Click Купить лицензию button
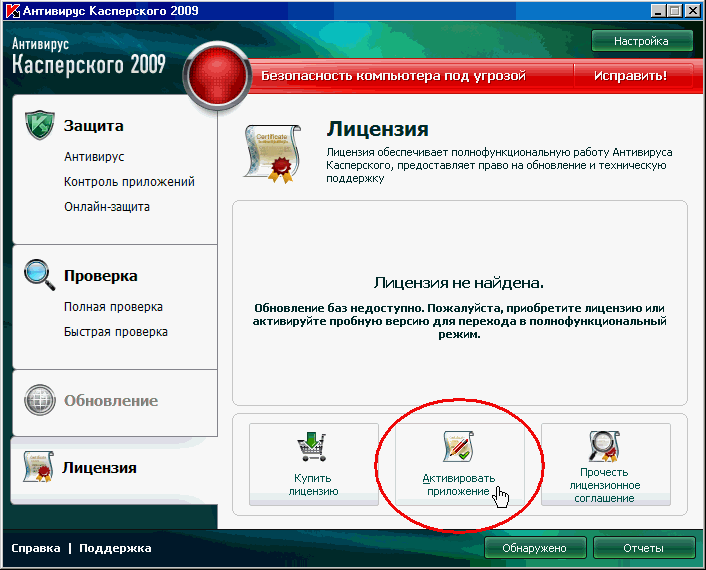The image size is (706, 570). point(313,464)
